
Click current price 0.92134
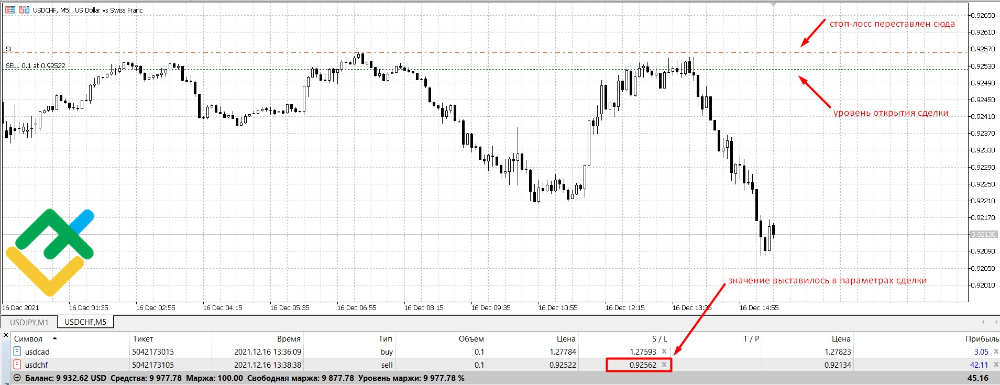pos(838,365)
